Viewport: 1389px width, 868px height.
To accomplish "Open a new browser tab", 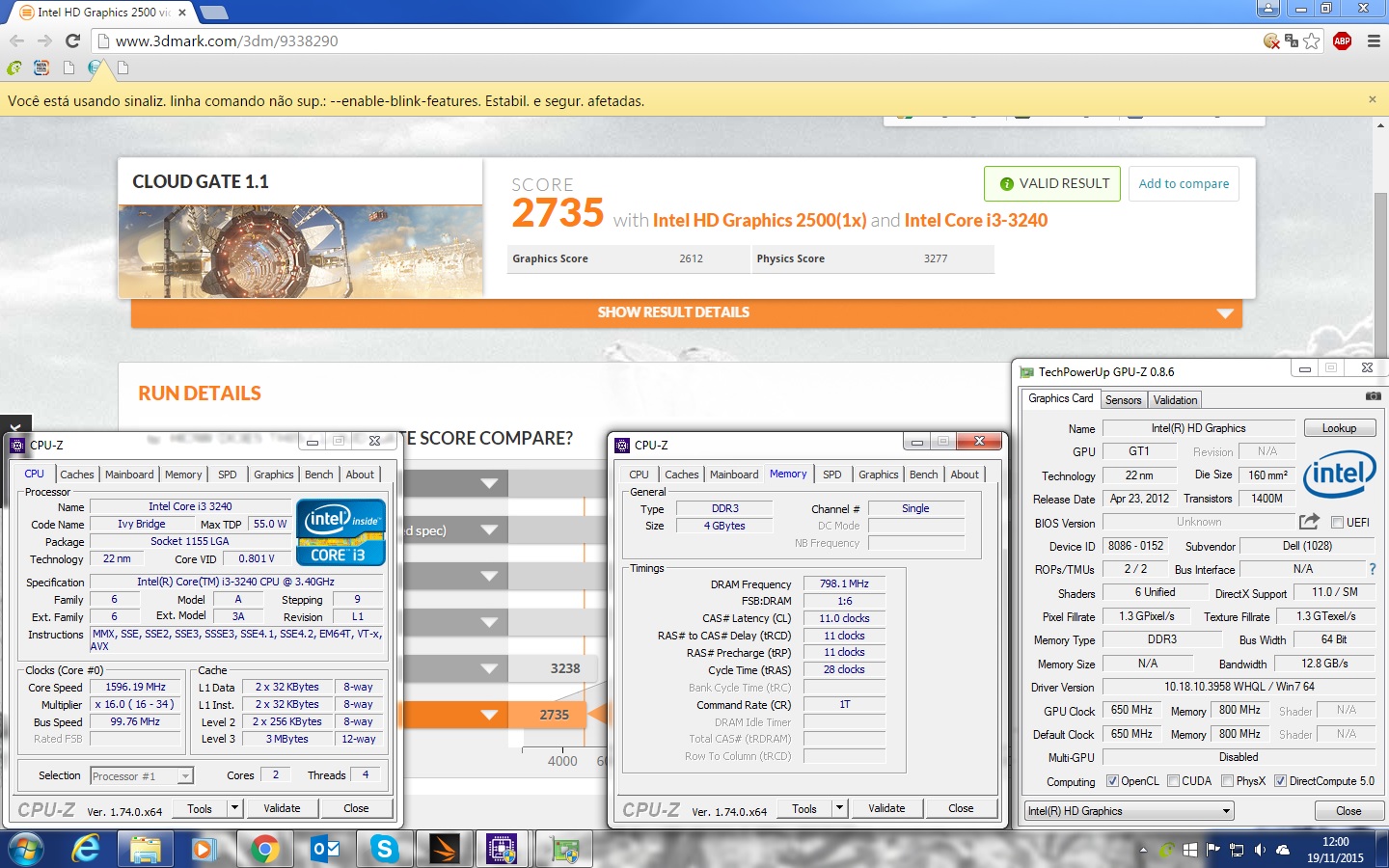I will pyautogui.click(x=213, y=12).
